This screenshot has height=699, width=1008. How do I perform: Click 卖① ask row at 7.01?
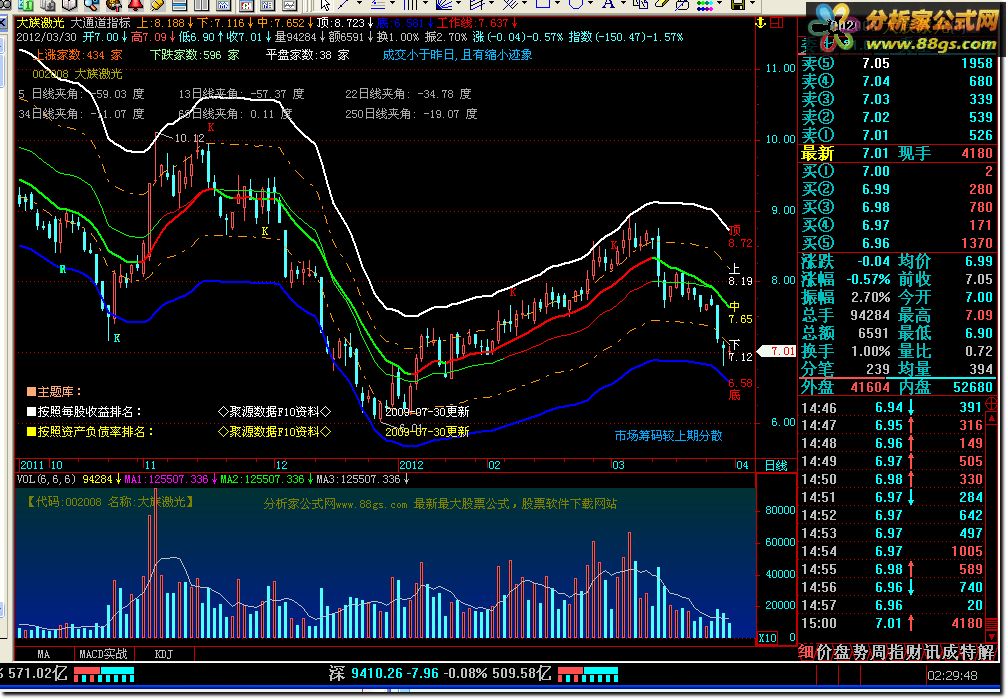[897, 135]
